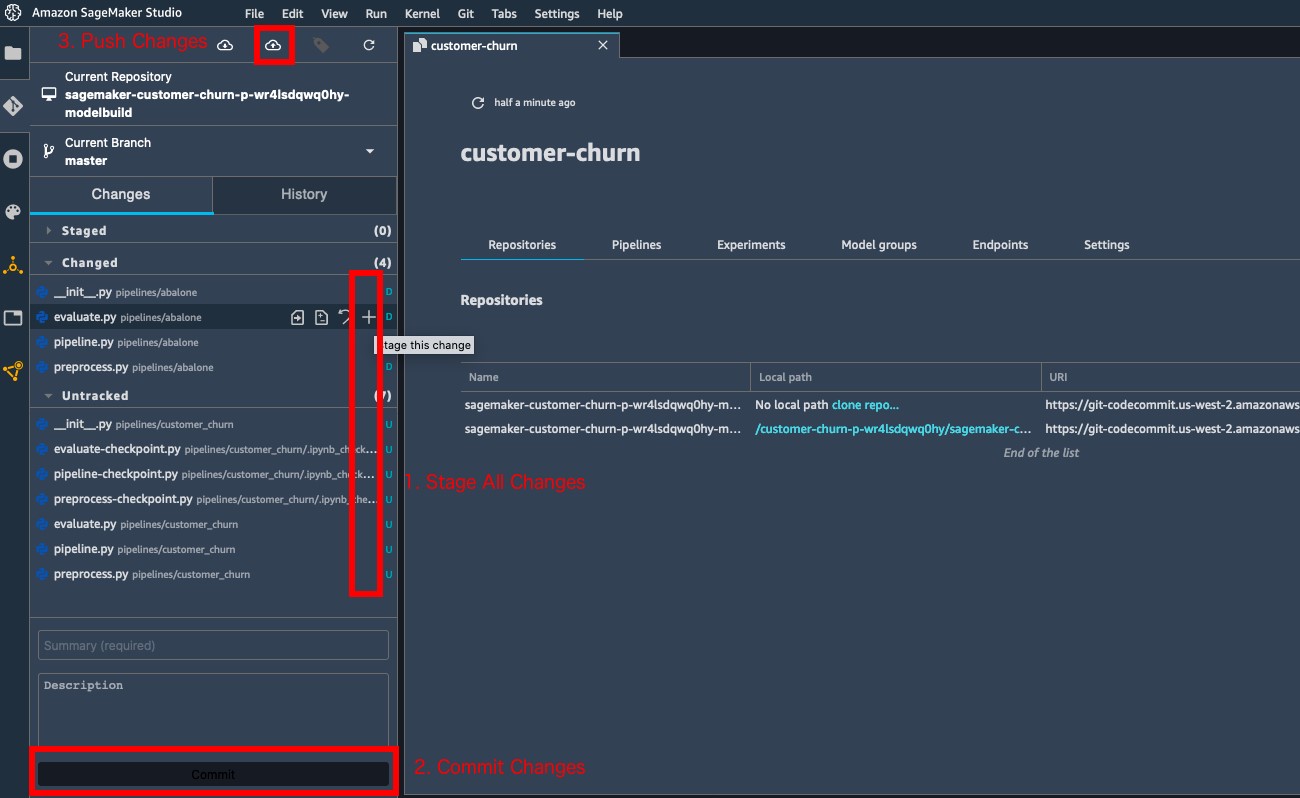The height and width of the screenshot is (798, 1300).
Task: Click the Description text area
Action: click(213, 710)
